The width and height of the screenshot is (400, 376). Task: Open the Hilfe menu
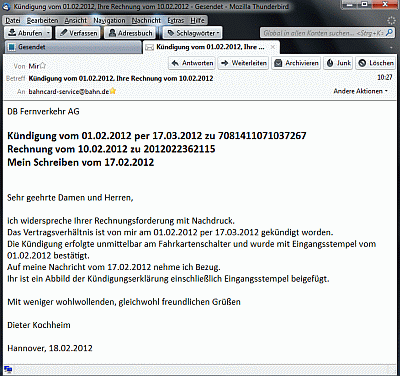[x=197, y=21]
